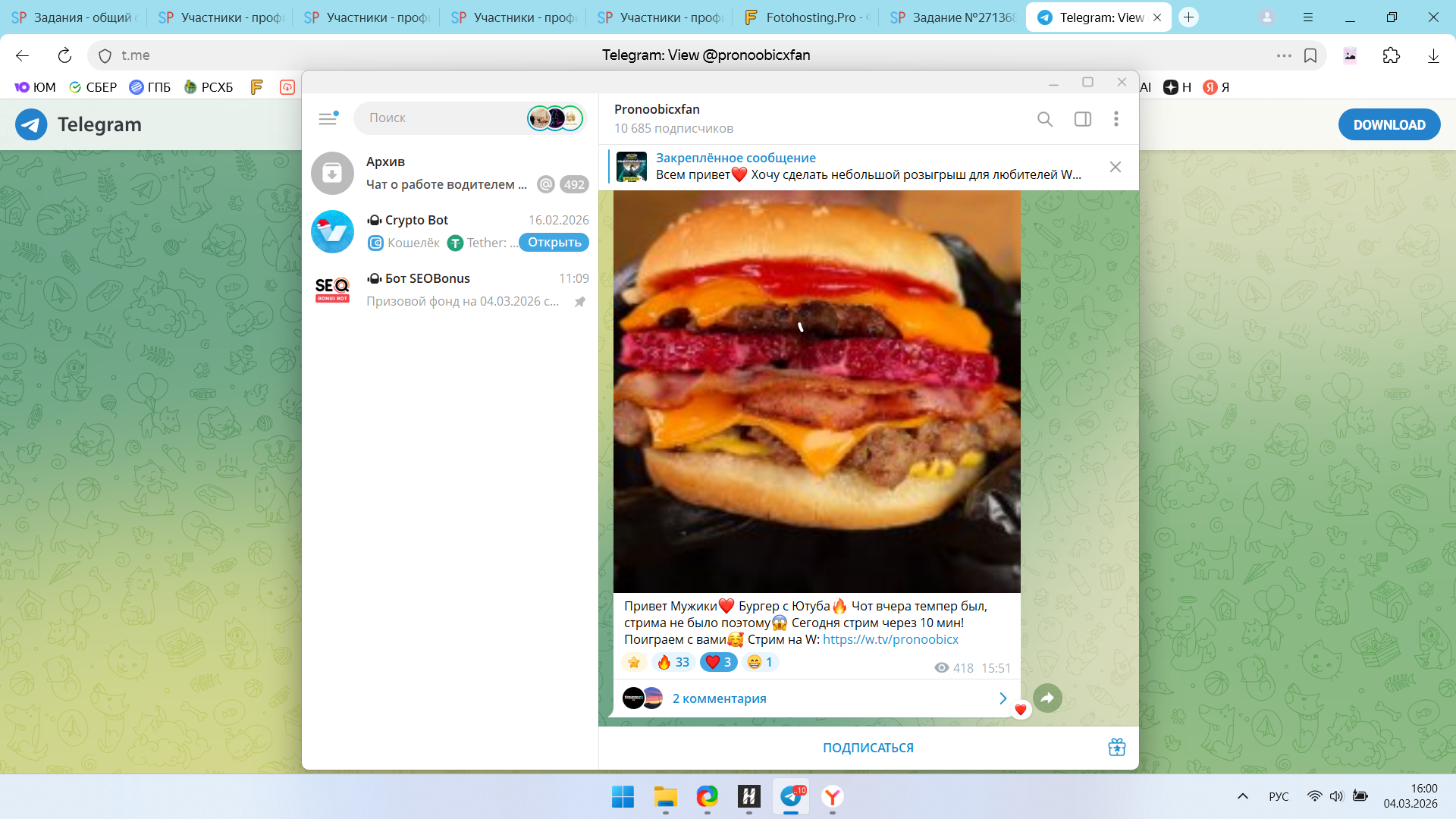The width and height of the screenshot is (1456, 819).
Task: Open Yandex Browser from the taskbar
Action: (x=833, y=796)
